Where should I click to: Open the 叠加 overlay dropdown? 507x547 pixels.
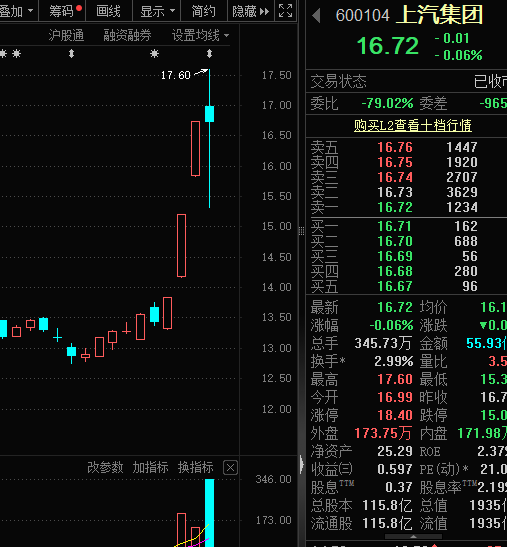coord(17,12)
